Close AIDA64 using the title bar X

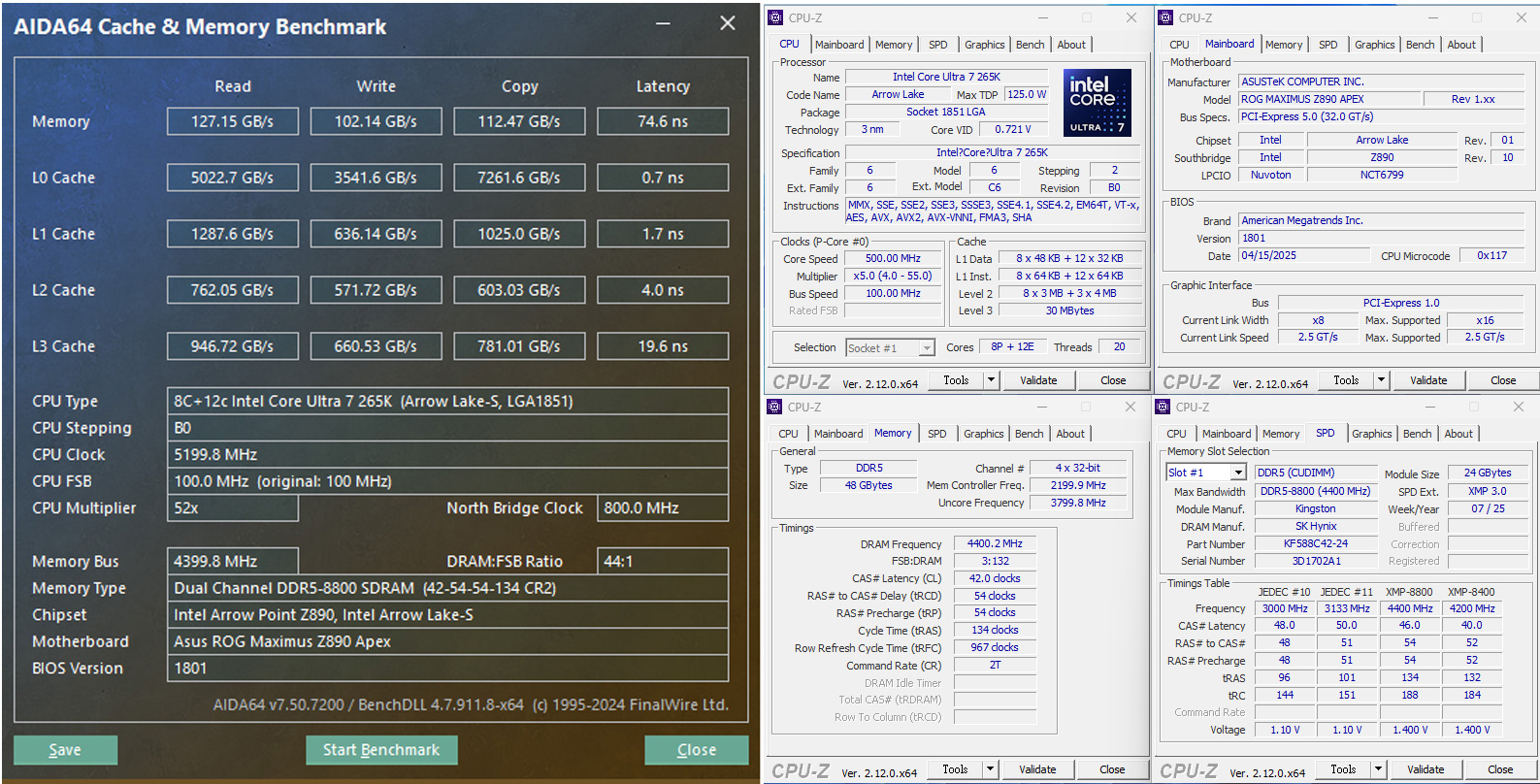(727, 24)
